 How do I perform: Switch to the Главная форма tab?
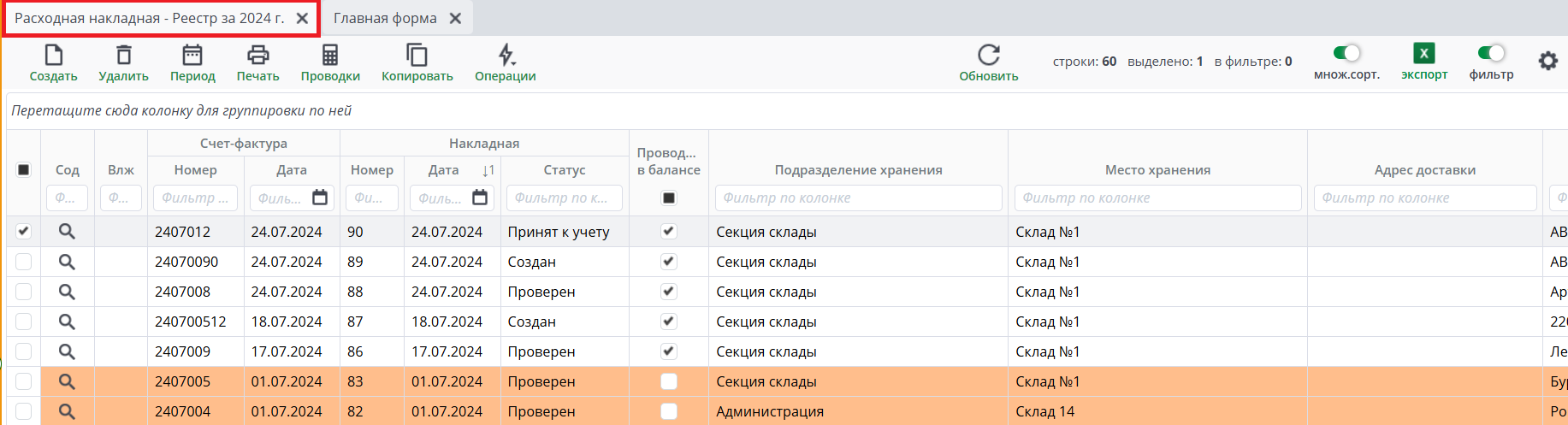385,18
